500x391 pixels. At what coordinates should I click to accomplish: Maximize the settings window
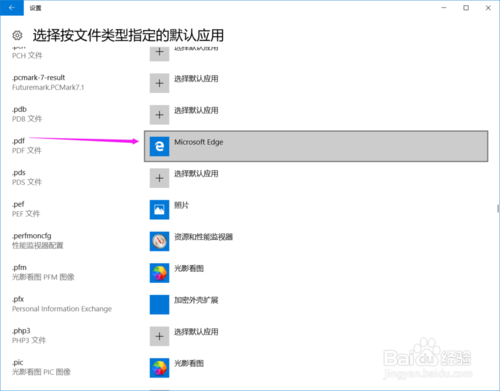click(x=466, y=8)
